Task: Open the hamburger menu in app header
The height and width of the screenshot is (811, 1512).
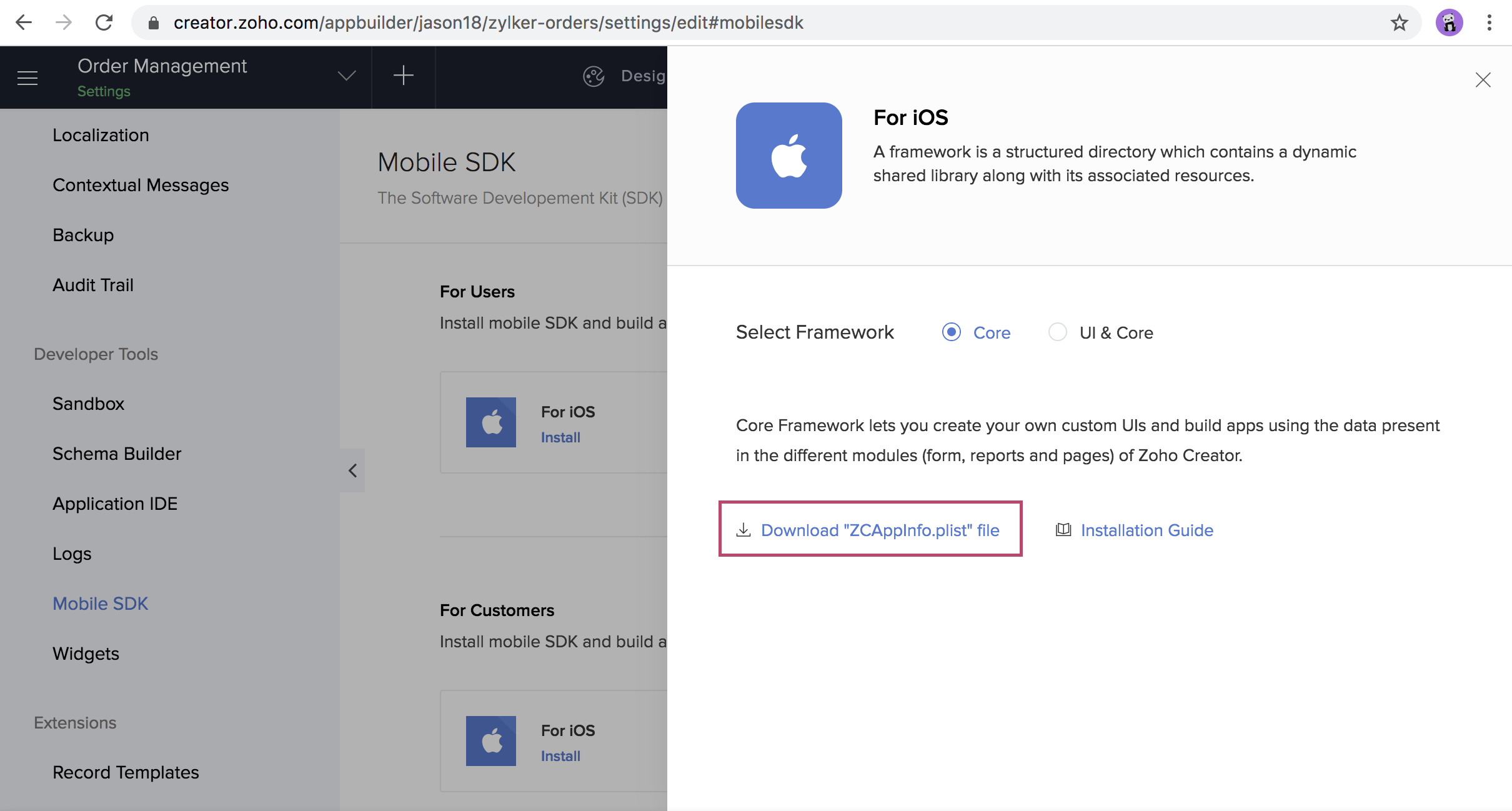Action: [27, 77]
